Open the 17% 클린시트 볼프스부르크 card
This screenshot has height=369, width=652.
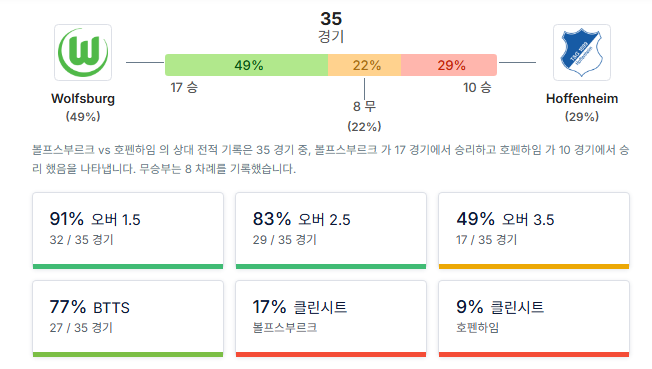click(331, 319)
